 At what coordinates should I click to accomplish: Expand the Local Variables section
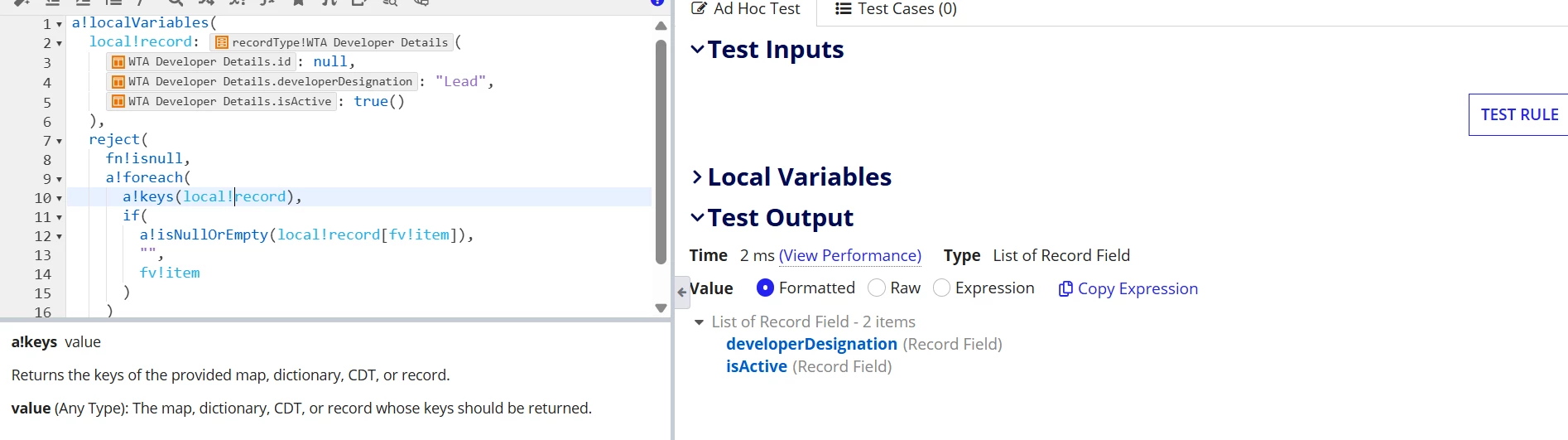(697, 177)
